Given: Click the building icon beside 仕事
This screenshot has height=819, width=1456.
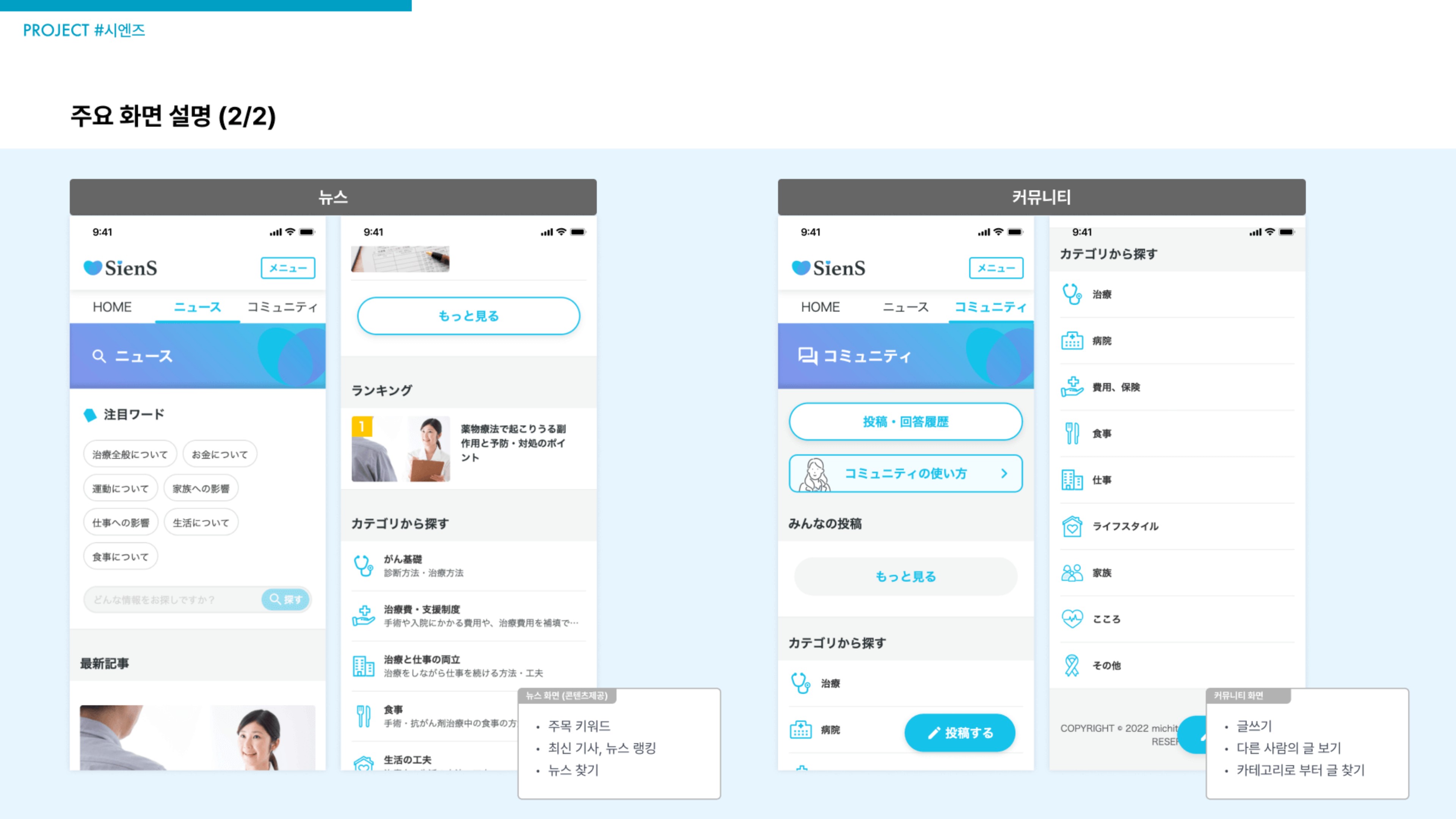Looking at the screenshot, I should [1072, 479].
